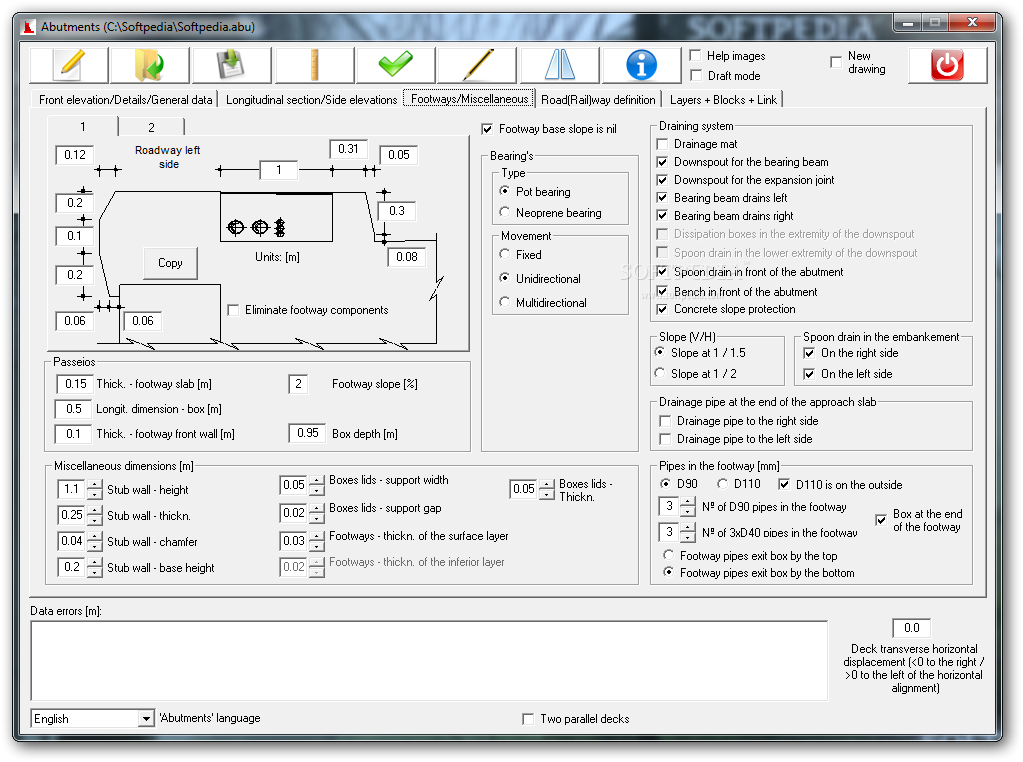
Task: Open Road(Rail)way definition tab
Action: point(598,100)
